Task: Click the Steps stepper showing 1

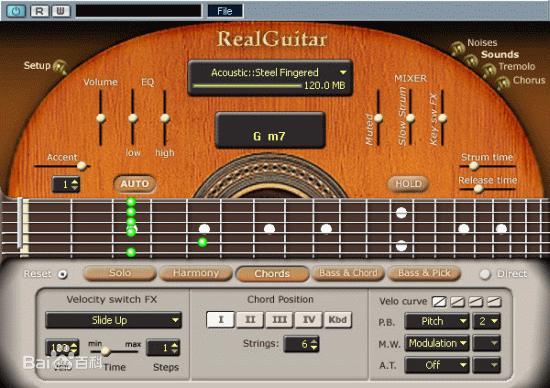Action: coord(163,348)
